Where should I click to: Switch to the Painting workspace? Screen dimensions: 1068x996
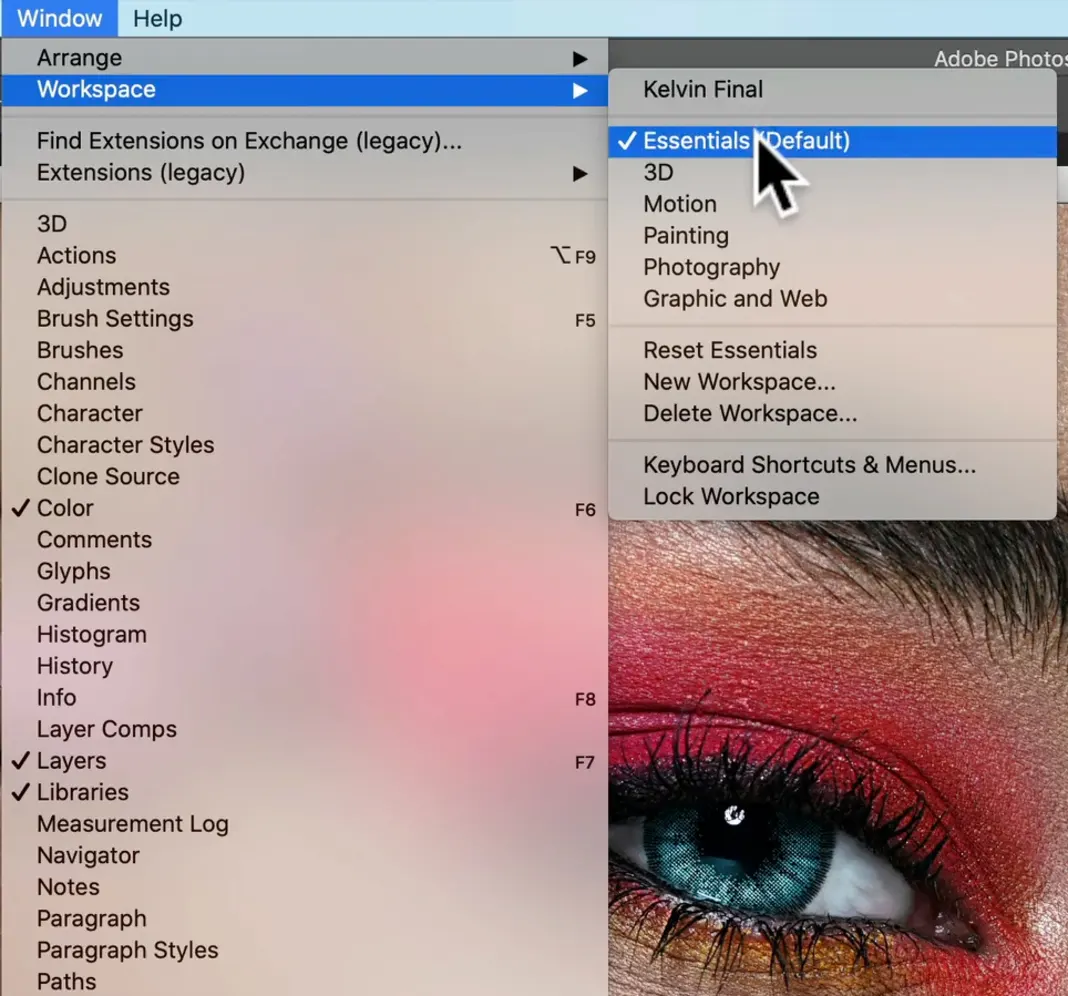coord(832,236)
